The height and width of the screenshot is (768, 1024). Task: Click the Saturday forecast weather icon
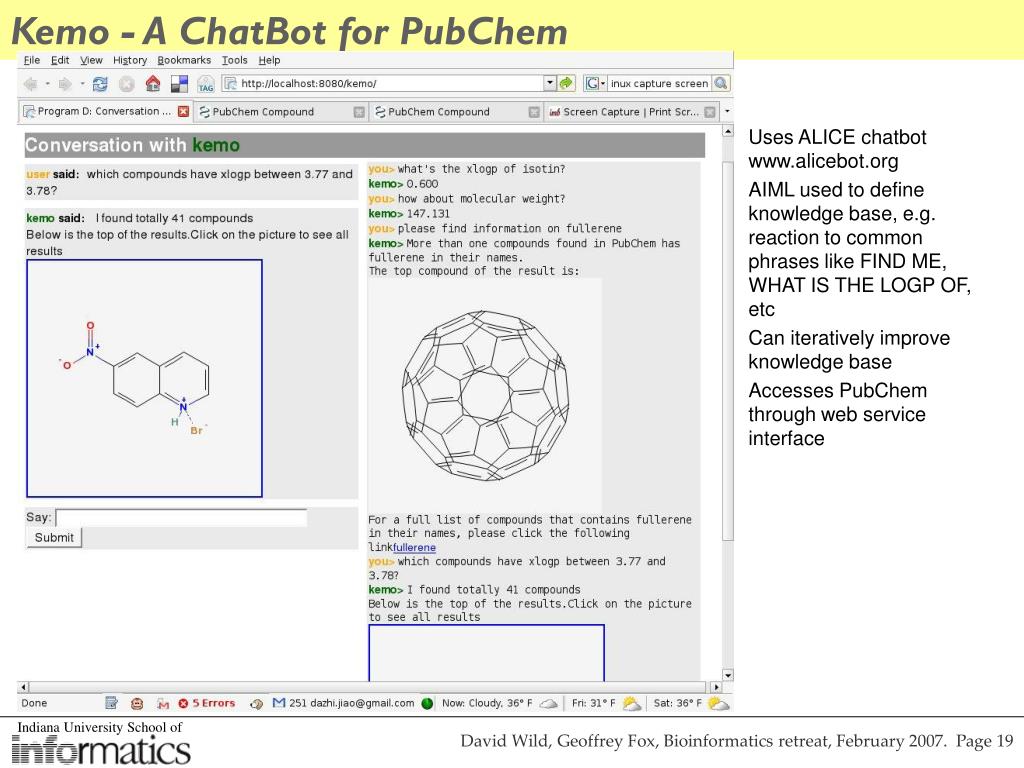point(717,703)
